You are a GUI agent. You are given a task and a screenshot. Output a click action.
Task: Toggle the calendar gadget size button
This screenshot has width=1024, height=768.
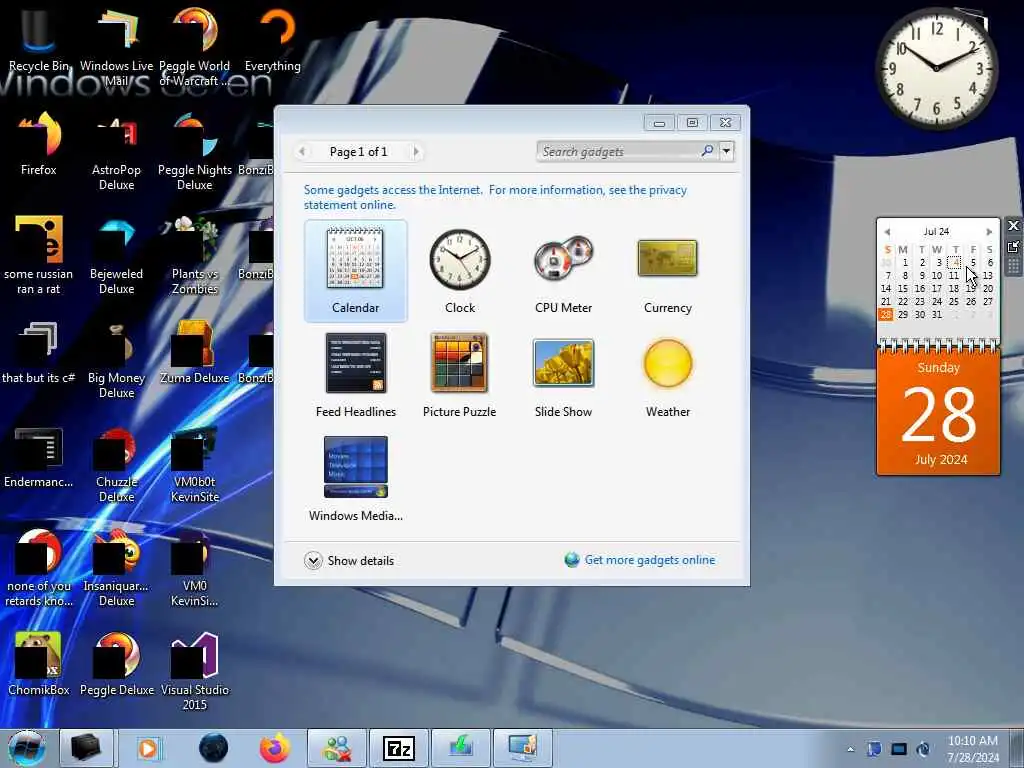pos(1013,246)
